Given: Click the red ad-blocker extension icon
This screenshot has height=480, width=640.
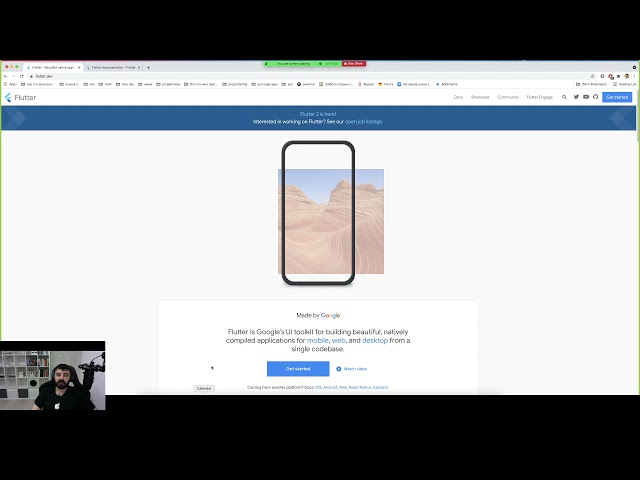Looking at the screenshot, I should click(x=611, y=76).
